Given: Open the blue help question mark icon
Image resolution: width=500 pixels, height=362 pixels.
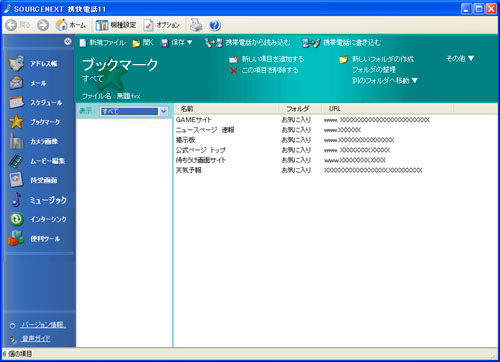Looking at the screenshot, I should point(215,25).
